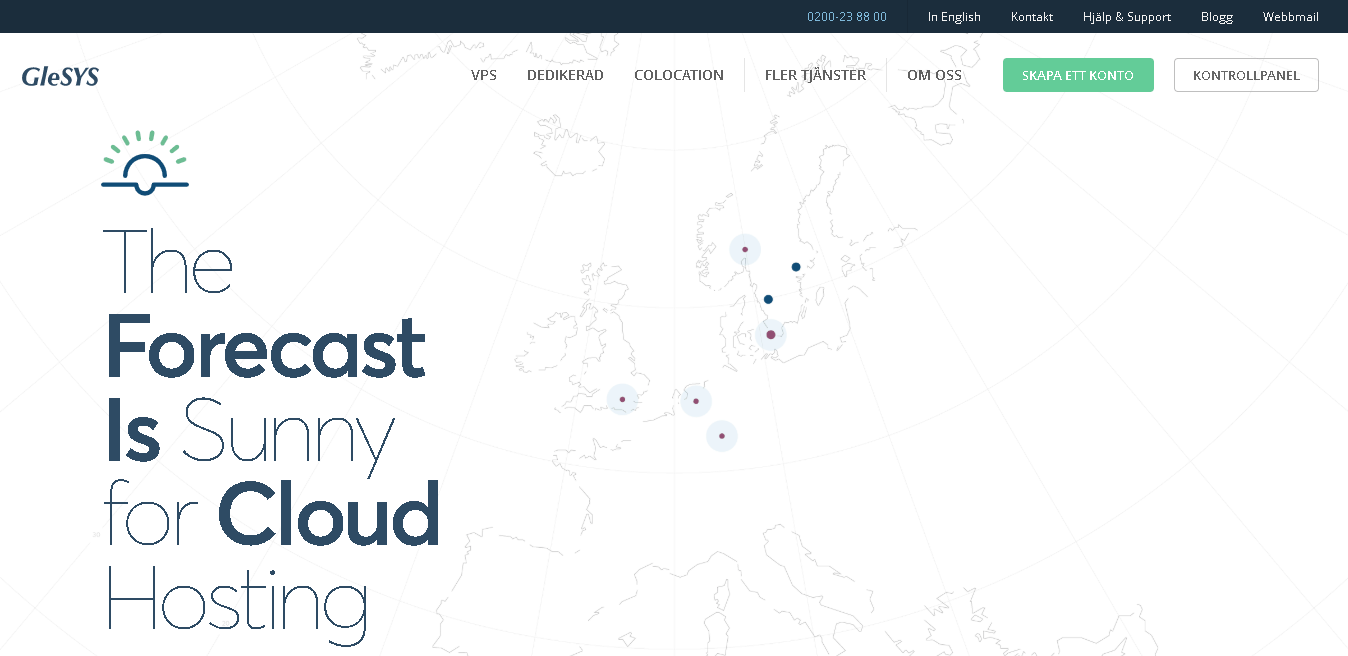Click the sunrise cloud icon above the headline
The width and height of the screenshot is (1348, 656).
point(145,163)
